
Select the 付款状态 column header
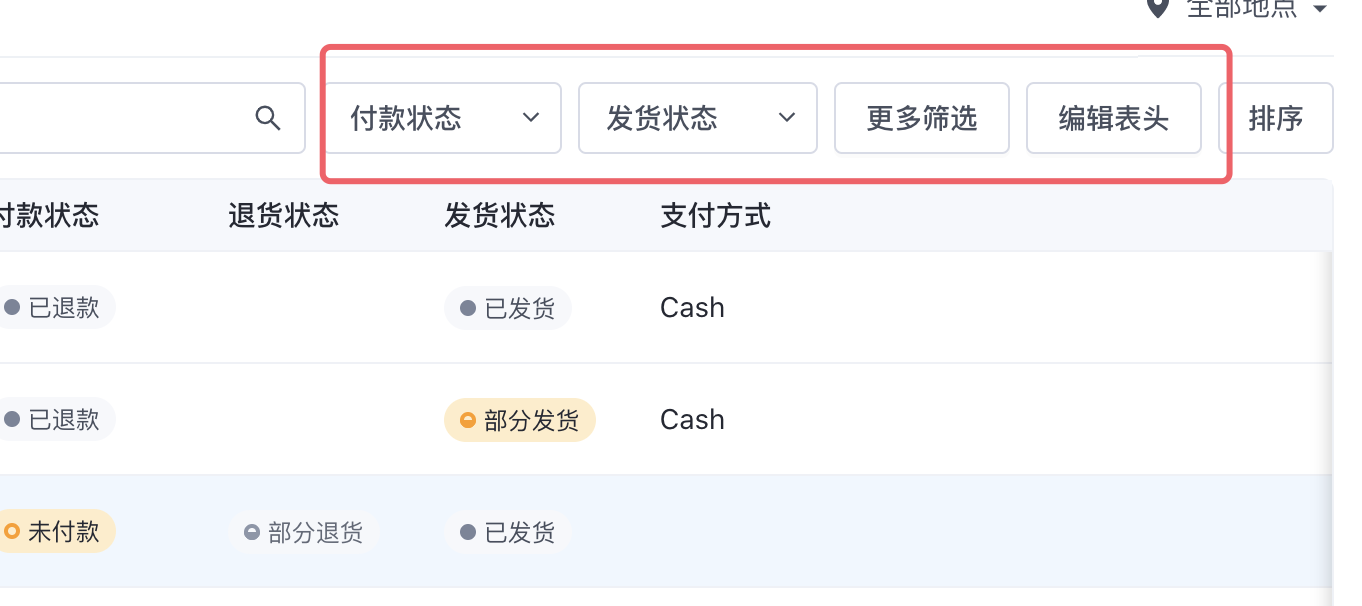(50, 215)
